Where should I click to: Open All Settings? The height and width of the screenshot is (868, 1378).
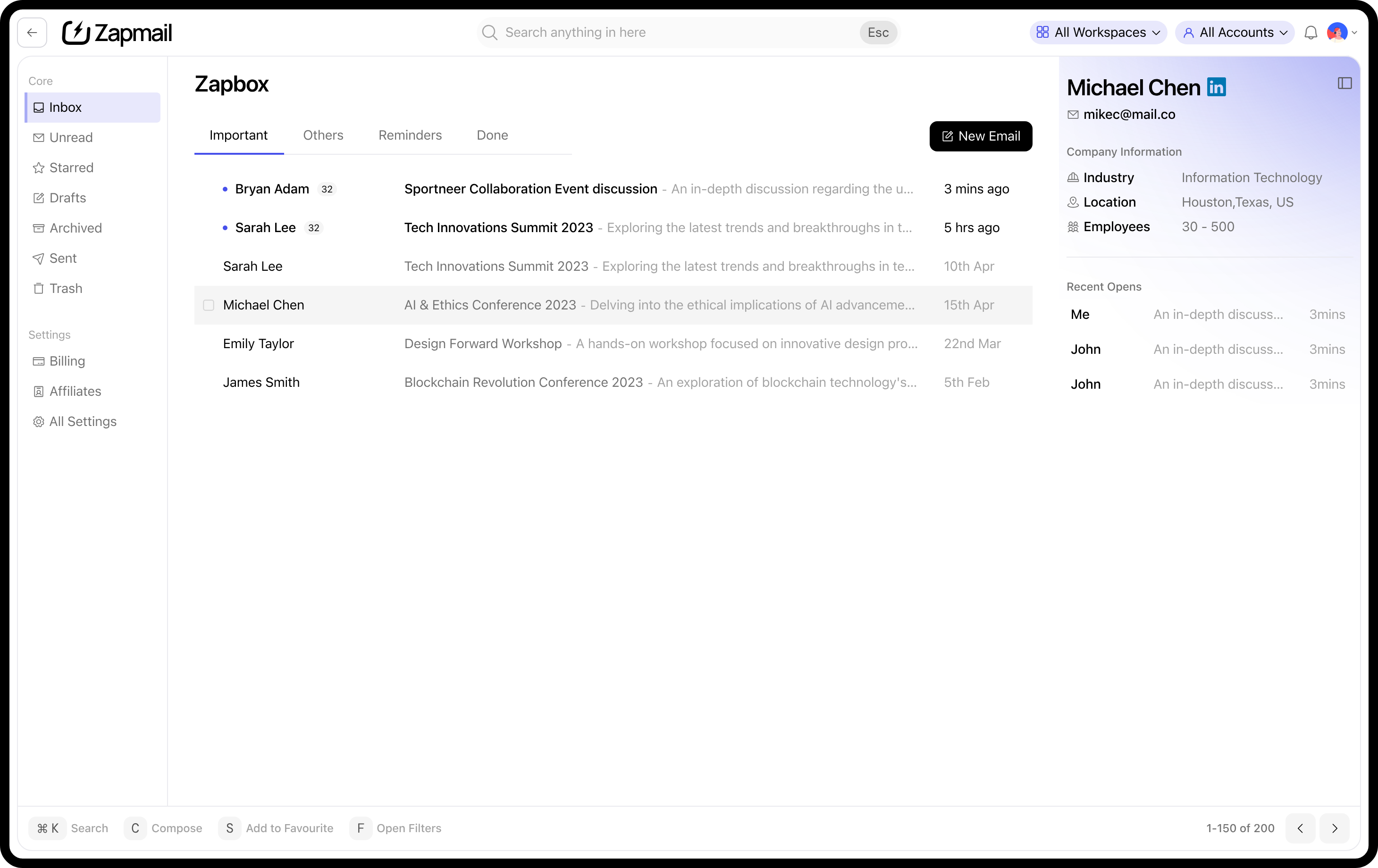coord(92,422)
